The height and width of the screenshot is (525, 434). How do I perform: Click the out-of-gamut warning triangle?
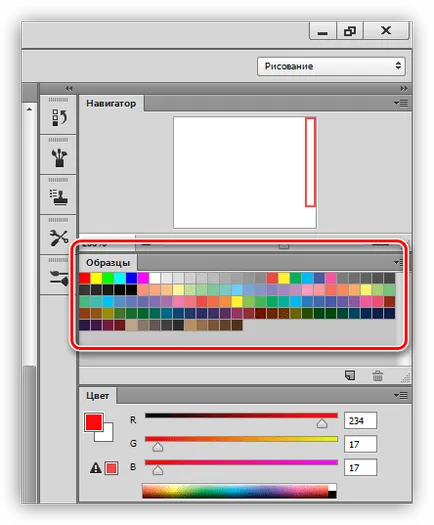96,467
